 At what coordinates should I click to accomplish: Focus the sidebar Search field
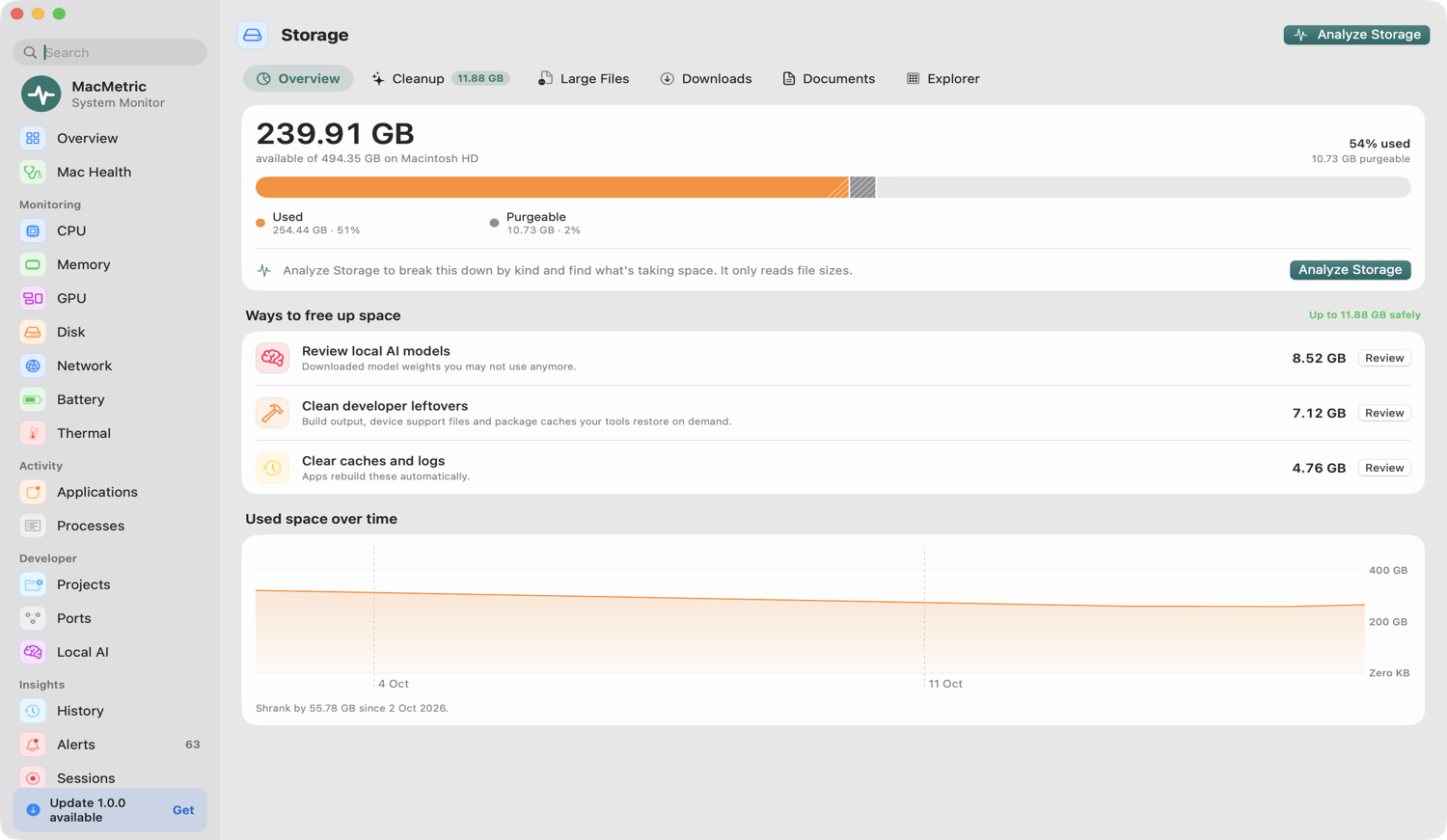(x=110, y=52)
